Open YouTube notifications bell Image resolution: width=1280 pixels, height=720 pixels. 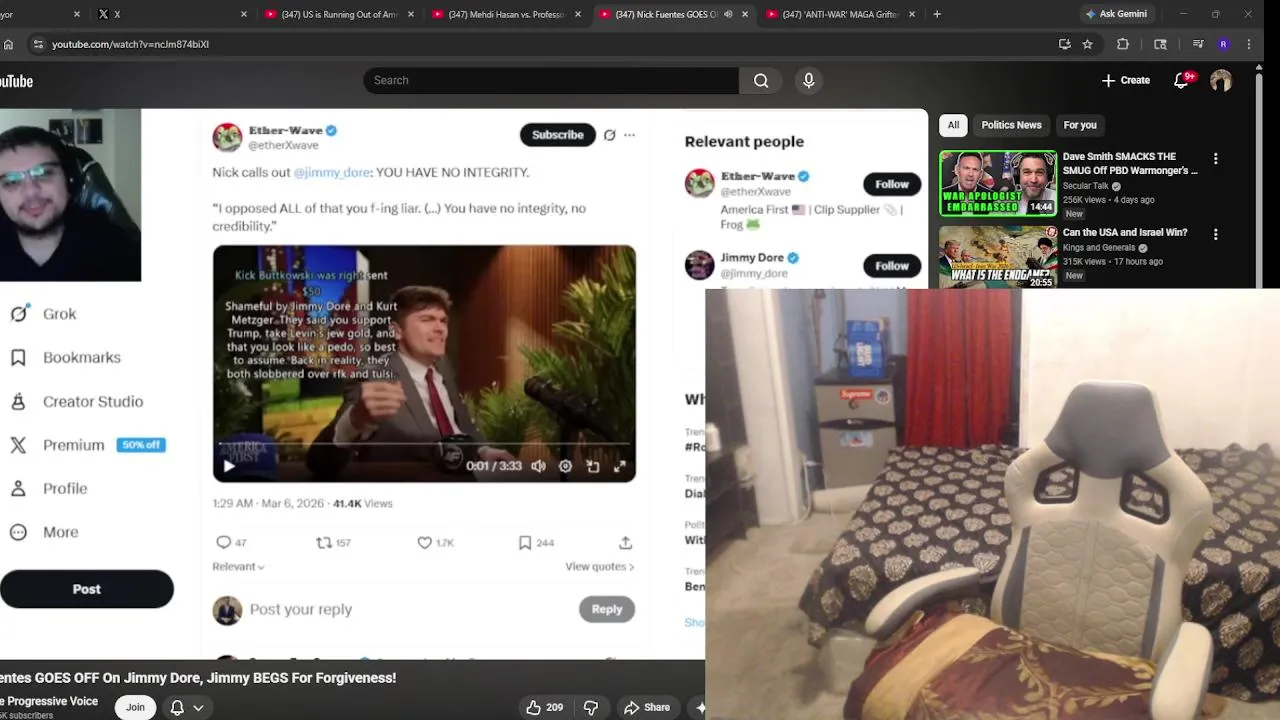tap(1181, 81)
